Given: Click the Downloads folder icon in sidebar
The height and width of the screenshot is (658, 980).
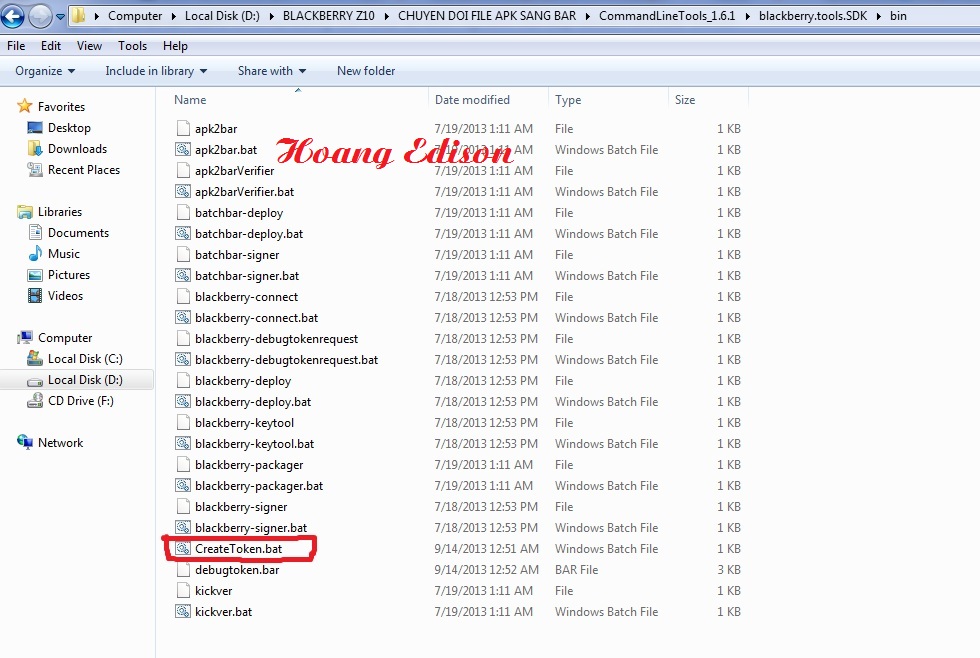Looking at the screenshot, I should (35, 149).
